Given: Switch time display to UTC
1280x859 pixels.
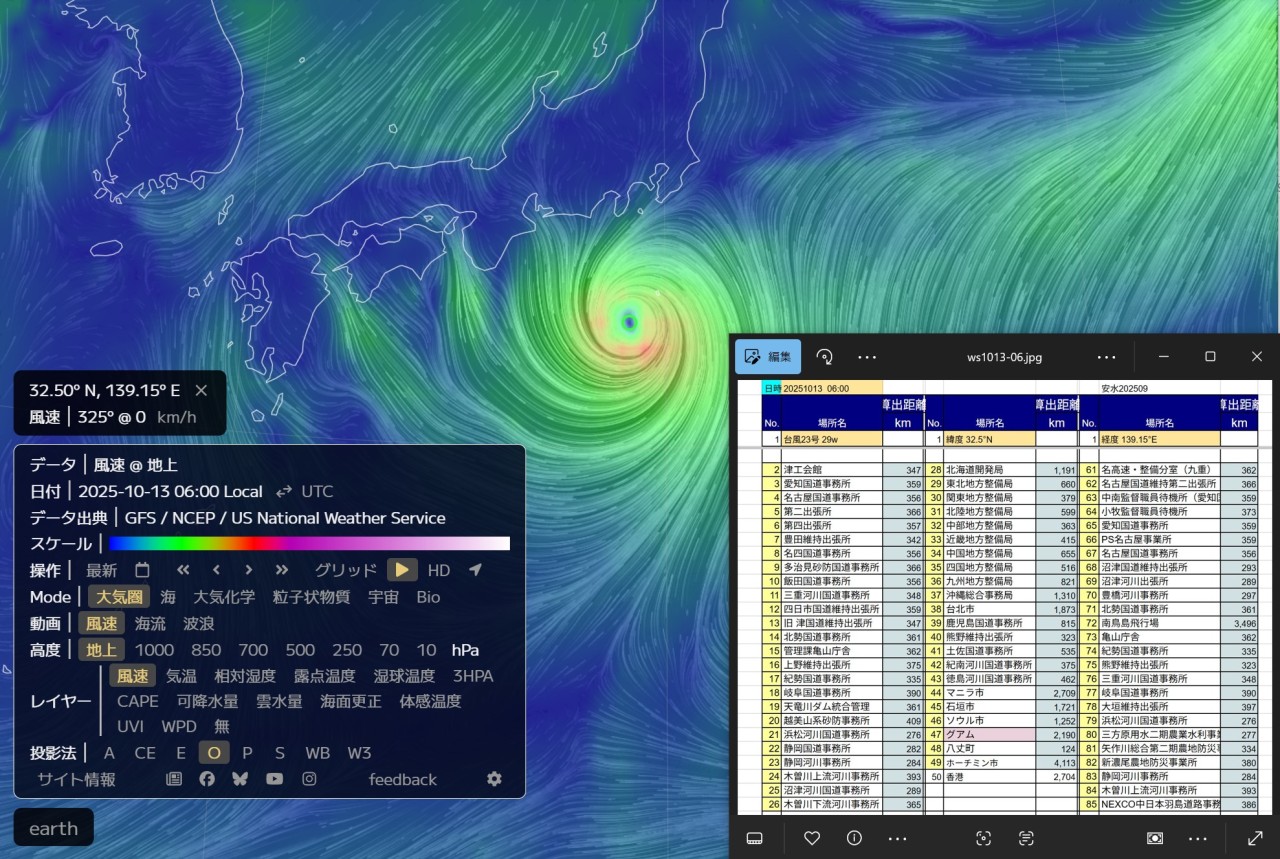Looking at the screenshot, I should point(317,491).
